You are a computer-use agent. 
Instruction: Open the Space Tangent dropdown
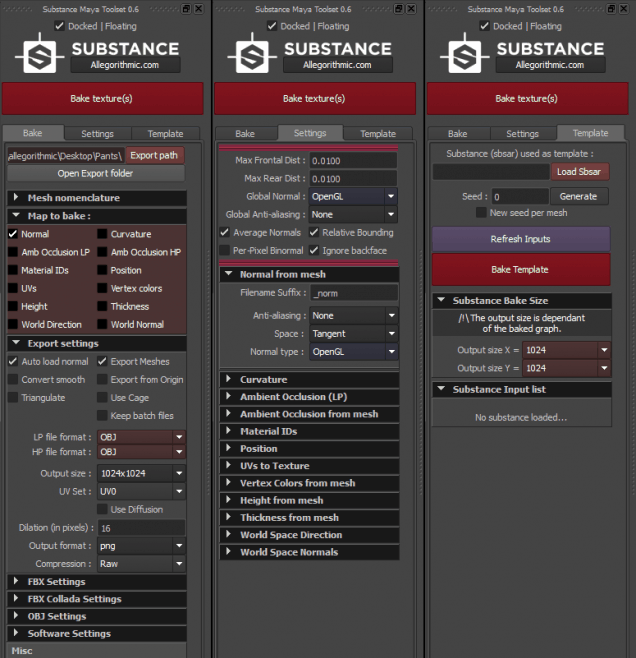354,334
